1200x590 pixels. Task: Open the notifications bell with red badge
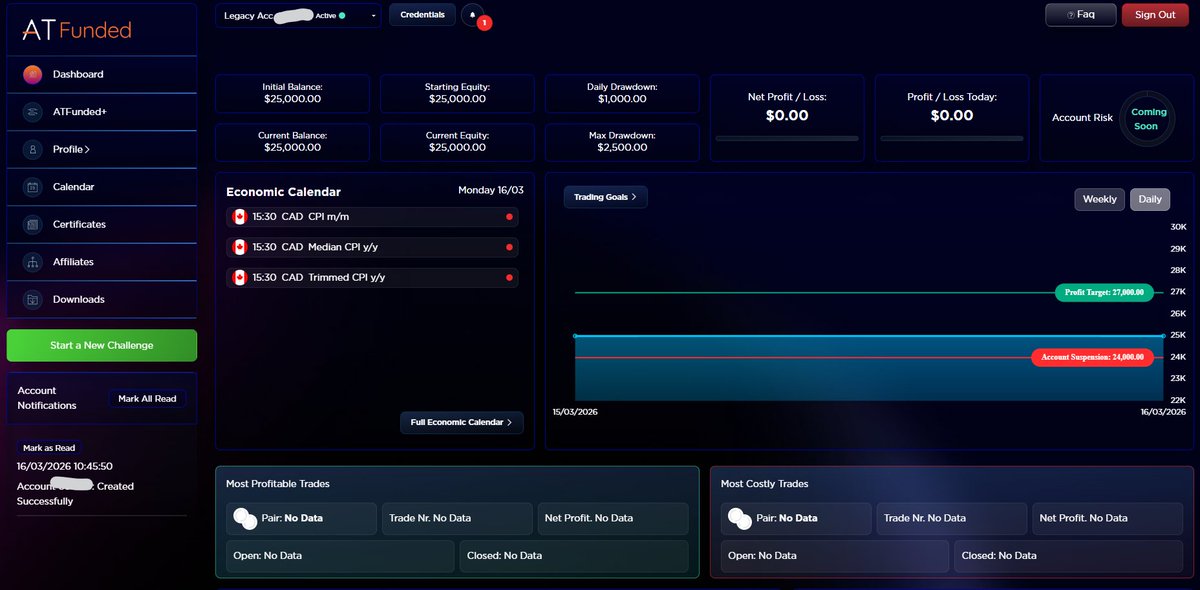(x=473, y=15)
